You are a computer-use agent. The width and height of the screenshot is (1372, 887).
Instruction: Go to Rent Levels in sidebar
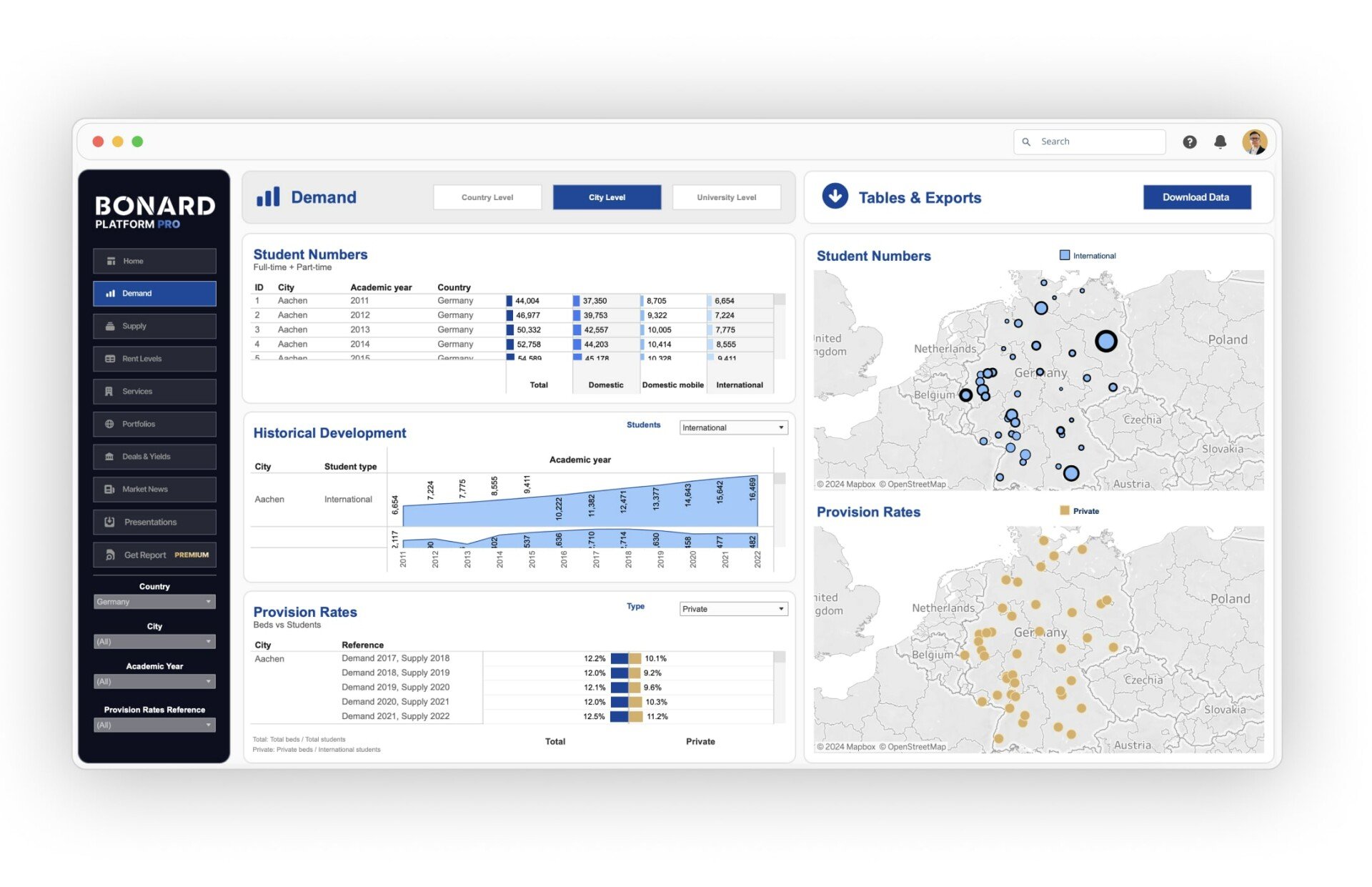pyautogui.click(x=154, y=359)
